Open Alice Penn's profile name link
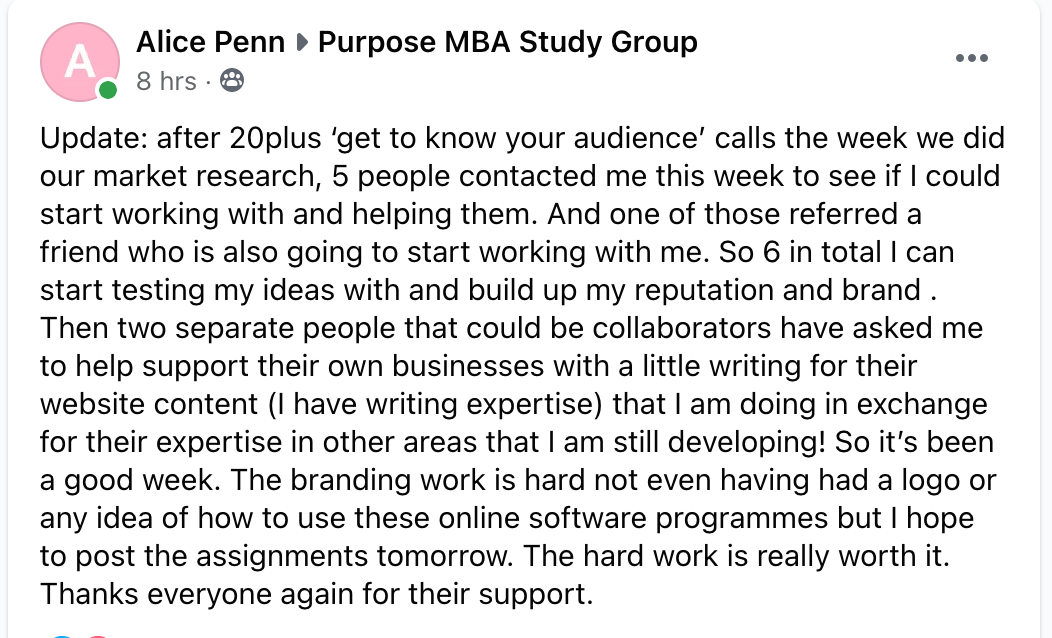Screen dimensions: 1052x638 pos(211,42)
